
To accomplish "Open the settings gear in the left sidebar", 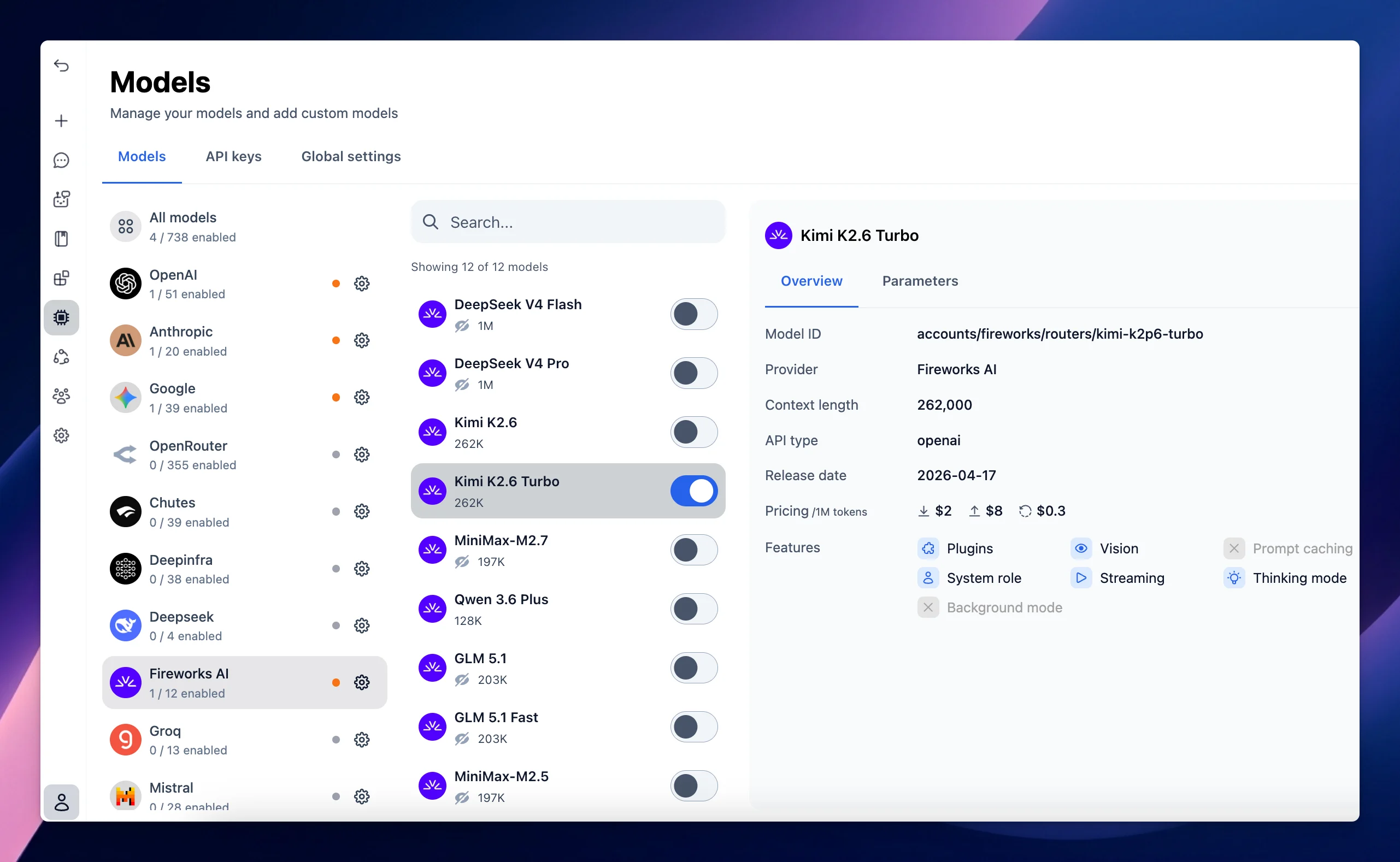I will tap(62, 435).
